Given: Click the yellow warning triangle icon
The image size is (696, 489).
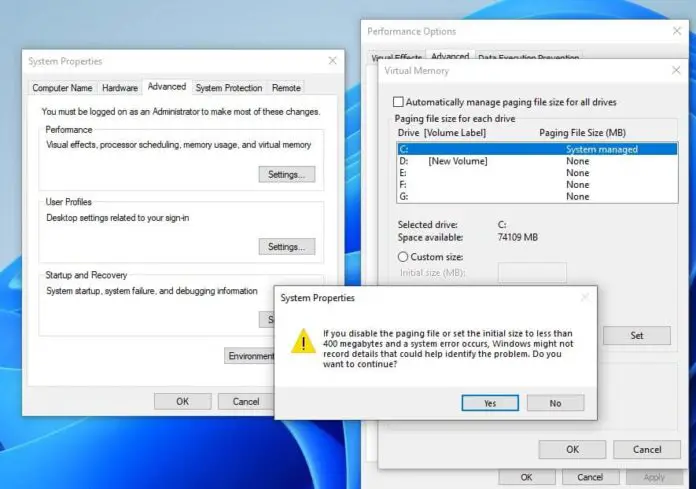Looking at the screenshot, I should tap(302, 343).
